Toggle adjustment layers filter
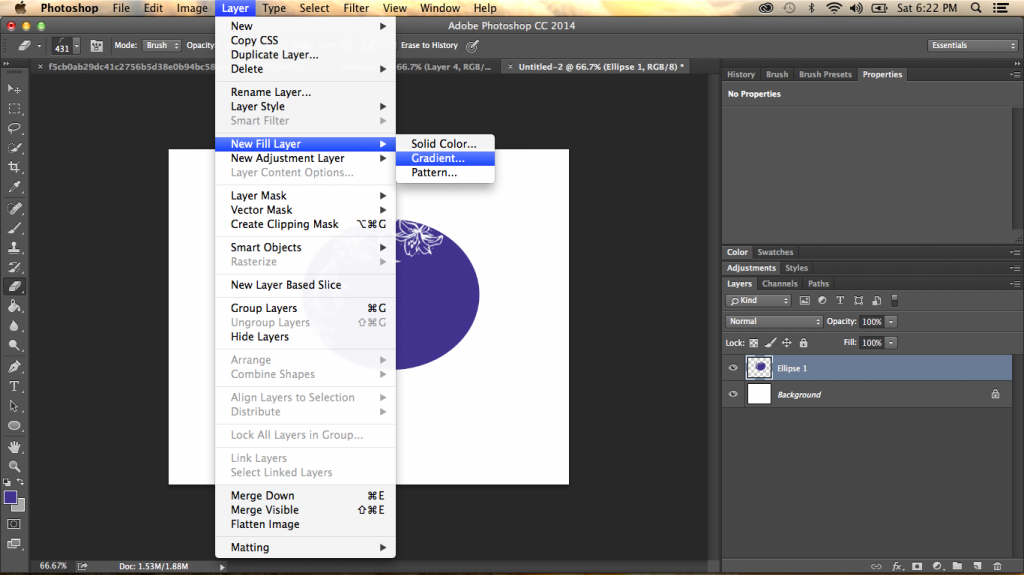Image resolution: width=1024 pixels, height=575 pixels. pyautogui.click(x=822, y=301)
